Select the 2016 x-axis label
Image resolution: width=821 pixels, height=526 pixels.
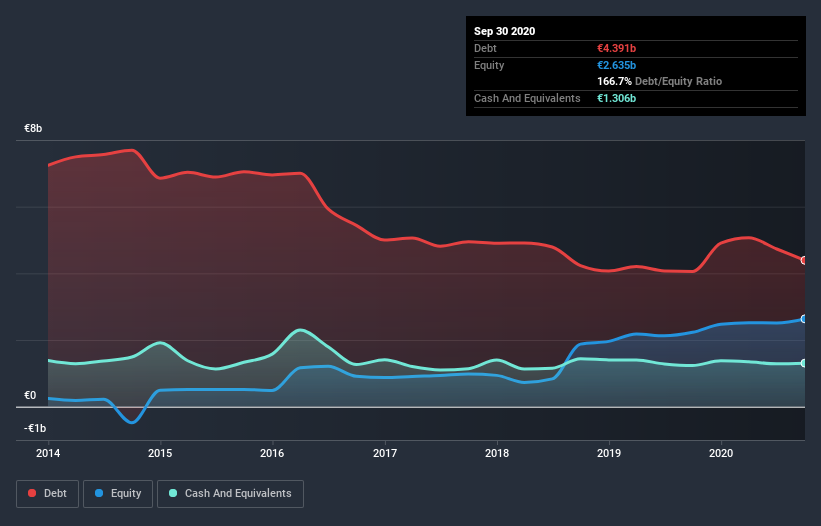272,453
